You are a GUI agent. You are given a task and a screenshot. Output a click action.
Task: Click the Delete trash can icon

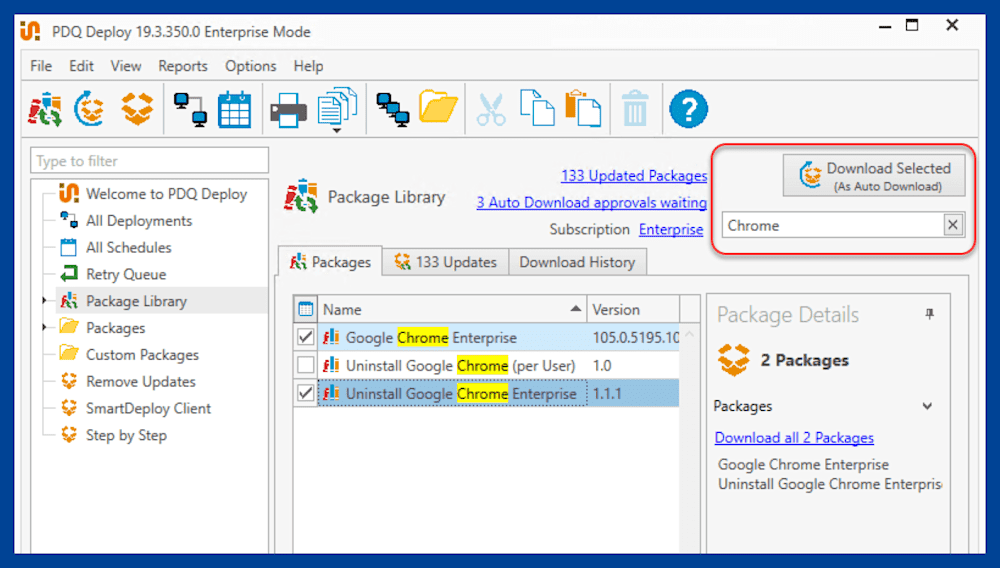(x=635, y=108)
